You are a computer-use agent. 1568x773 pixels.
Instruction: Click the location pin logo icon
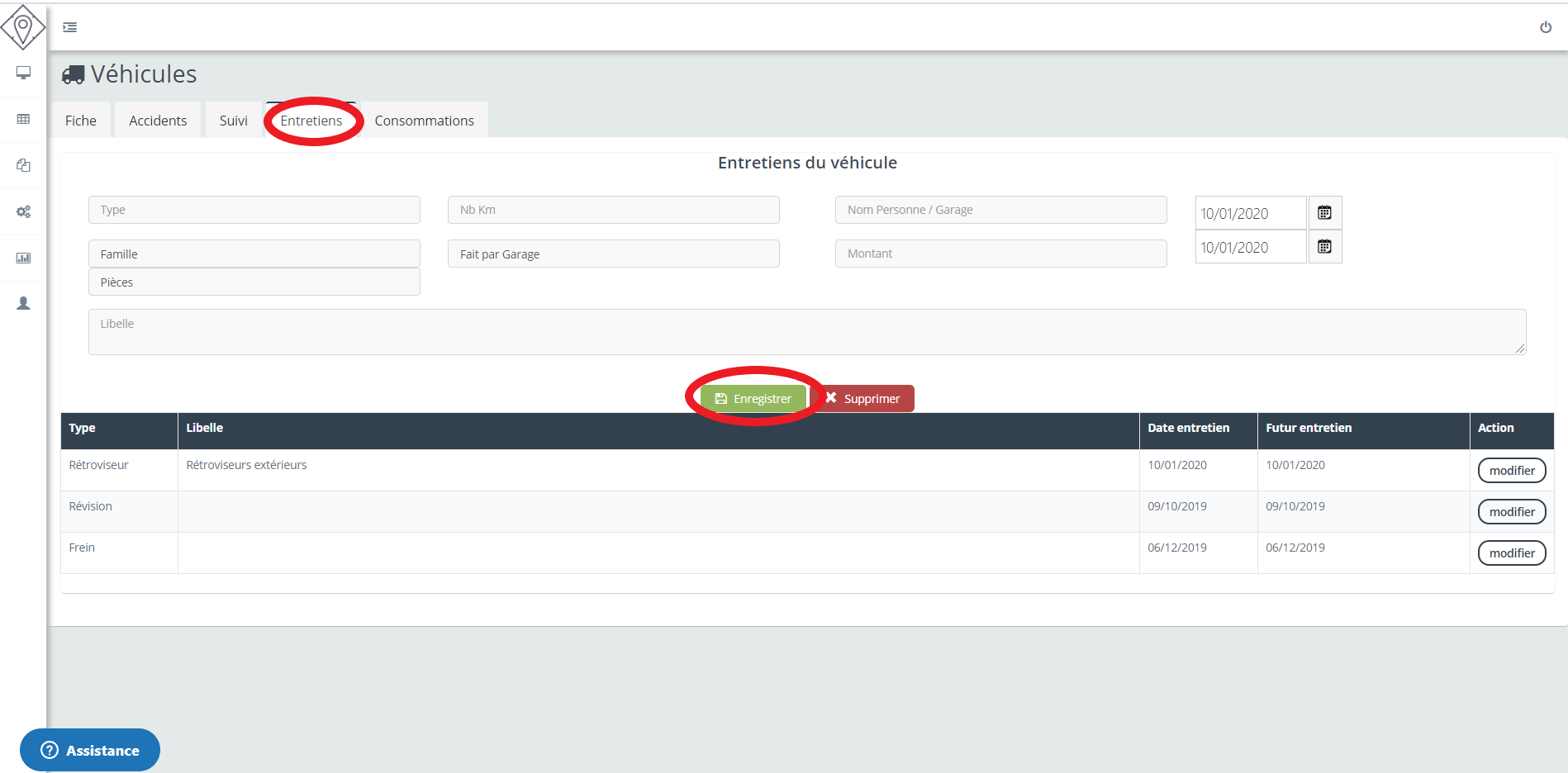(x=23, y=27)
